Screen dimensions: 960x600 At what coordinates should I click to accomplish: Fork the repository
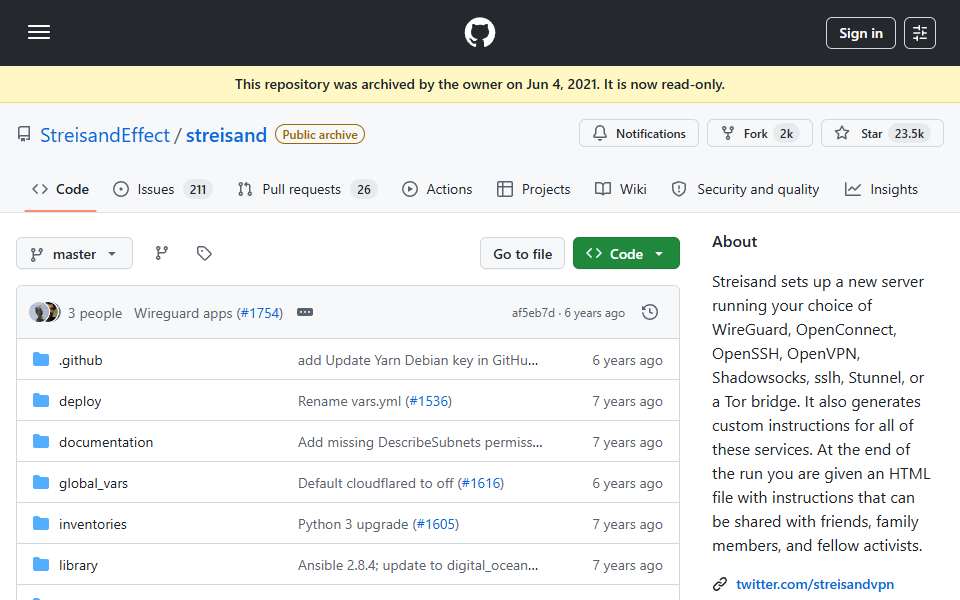[759, 133]
